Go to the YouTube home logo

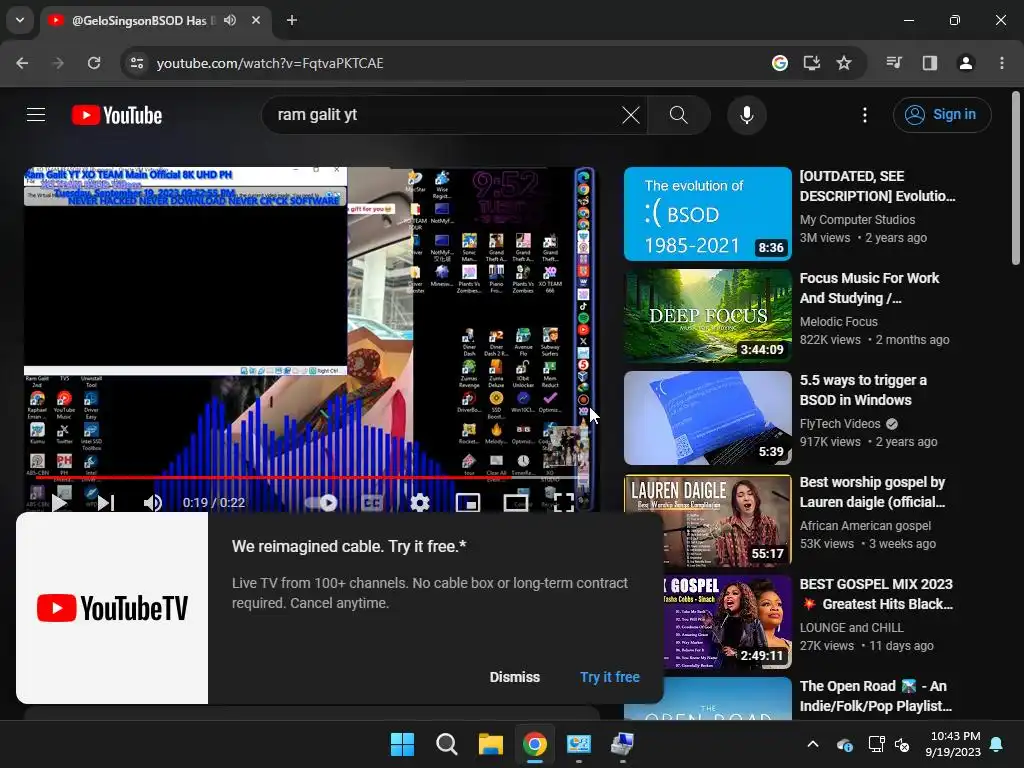point(117,115)
